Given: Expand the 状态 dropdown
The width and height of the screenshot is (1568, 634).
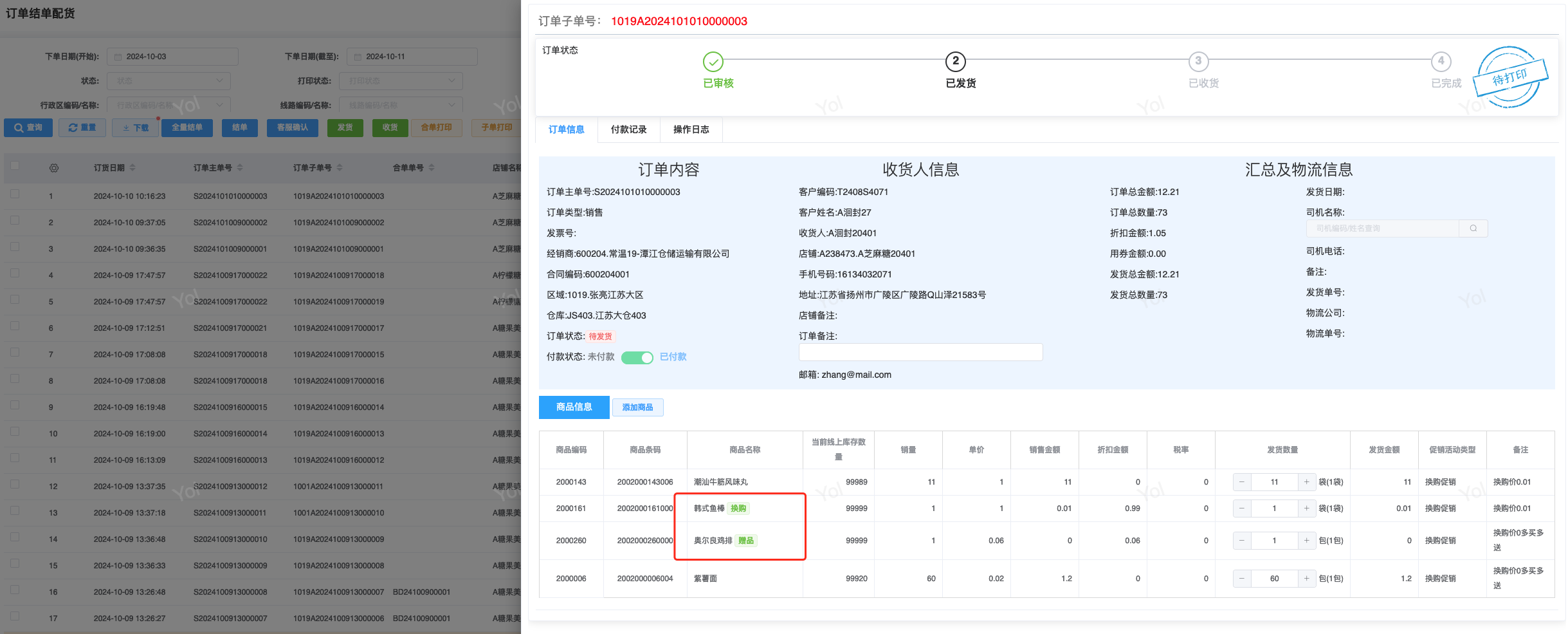Looking at the screenshot, I should click(x=169, y=81).
